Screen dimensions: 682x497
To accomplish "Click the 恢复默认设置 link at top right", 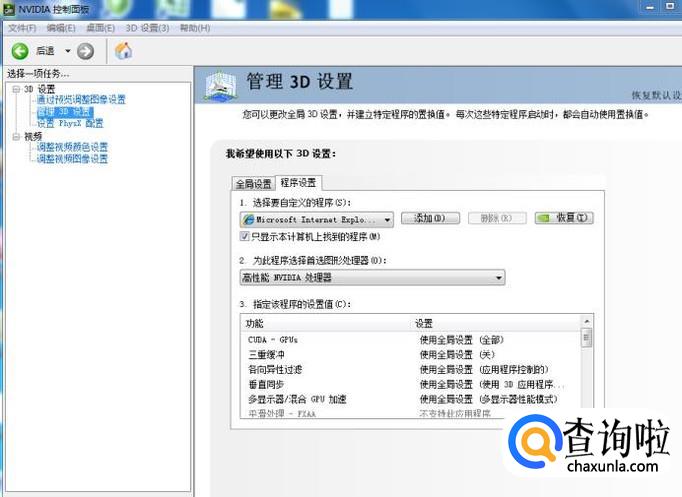I will coord(657,96).
